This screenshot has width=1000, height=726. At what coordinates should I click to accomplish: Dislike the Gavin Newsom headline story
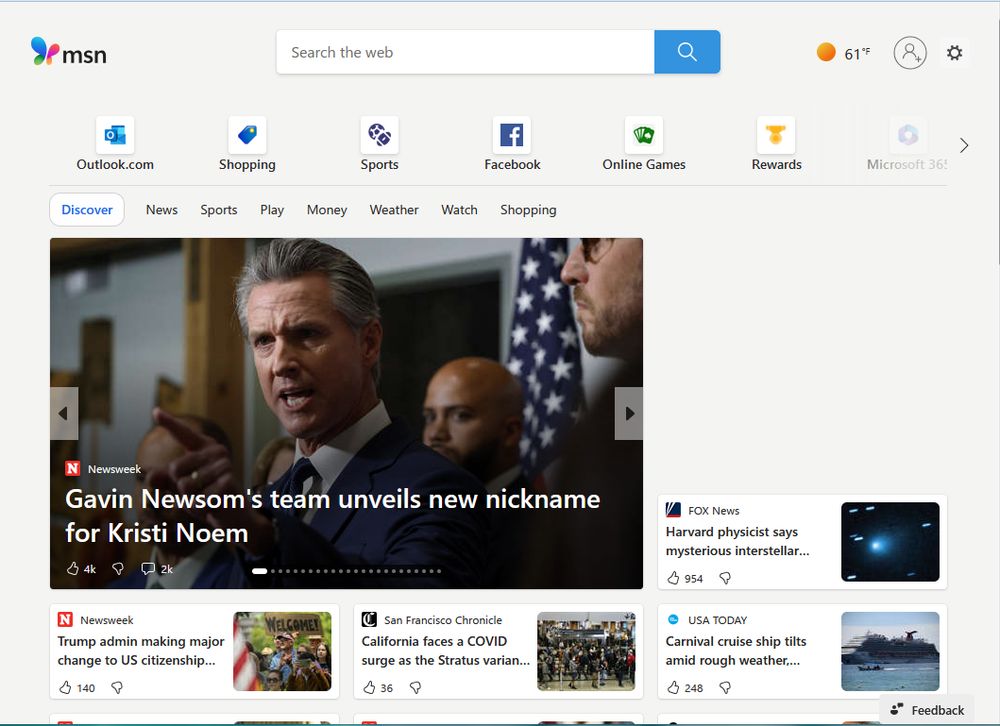click(x=118, y=568)
